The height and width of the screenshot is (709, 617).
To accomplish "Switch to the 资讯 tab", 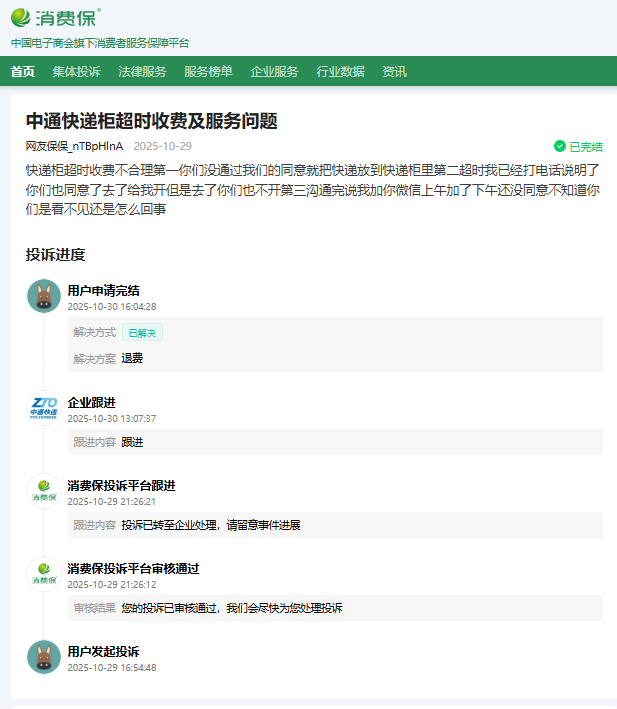I will (x=394, y=71).
